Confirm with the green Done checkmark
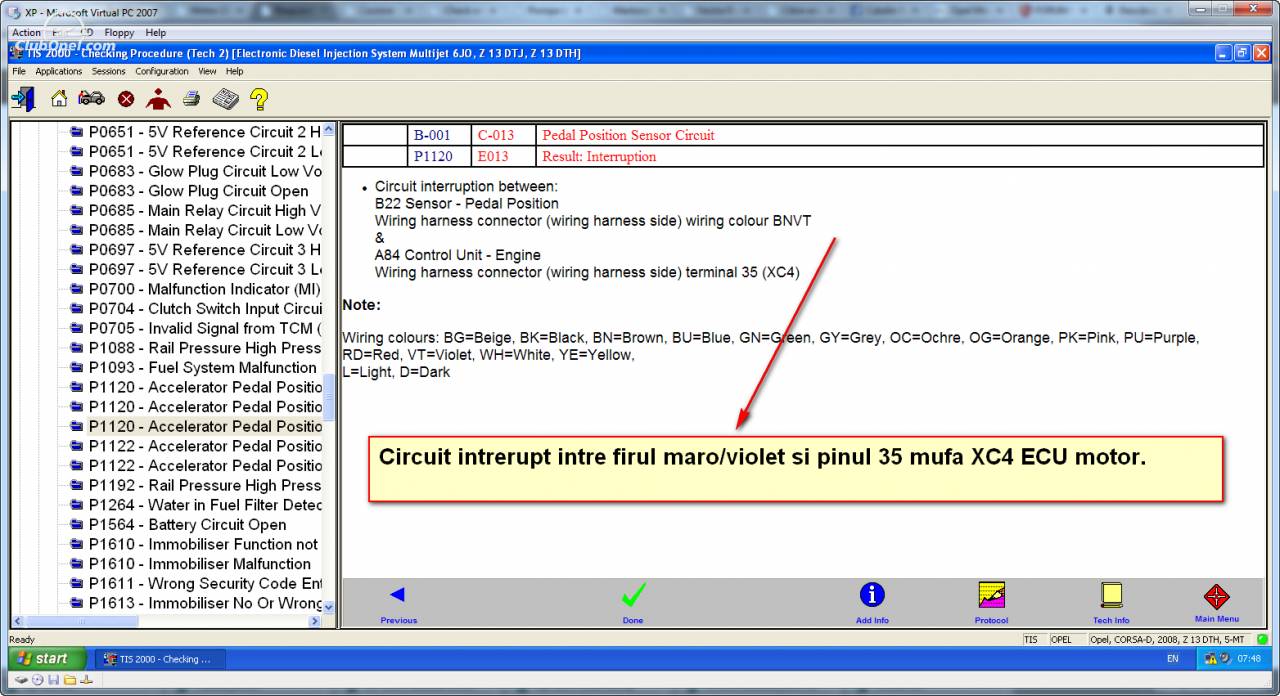Image resolution: width=1280 pixels, height=696 pixels. [633, 603]
